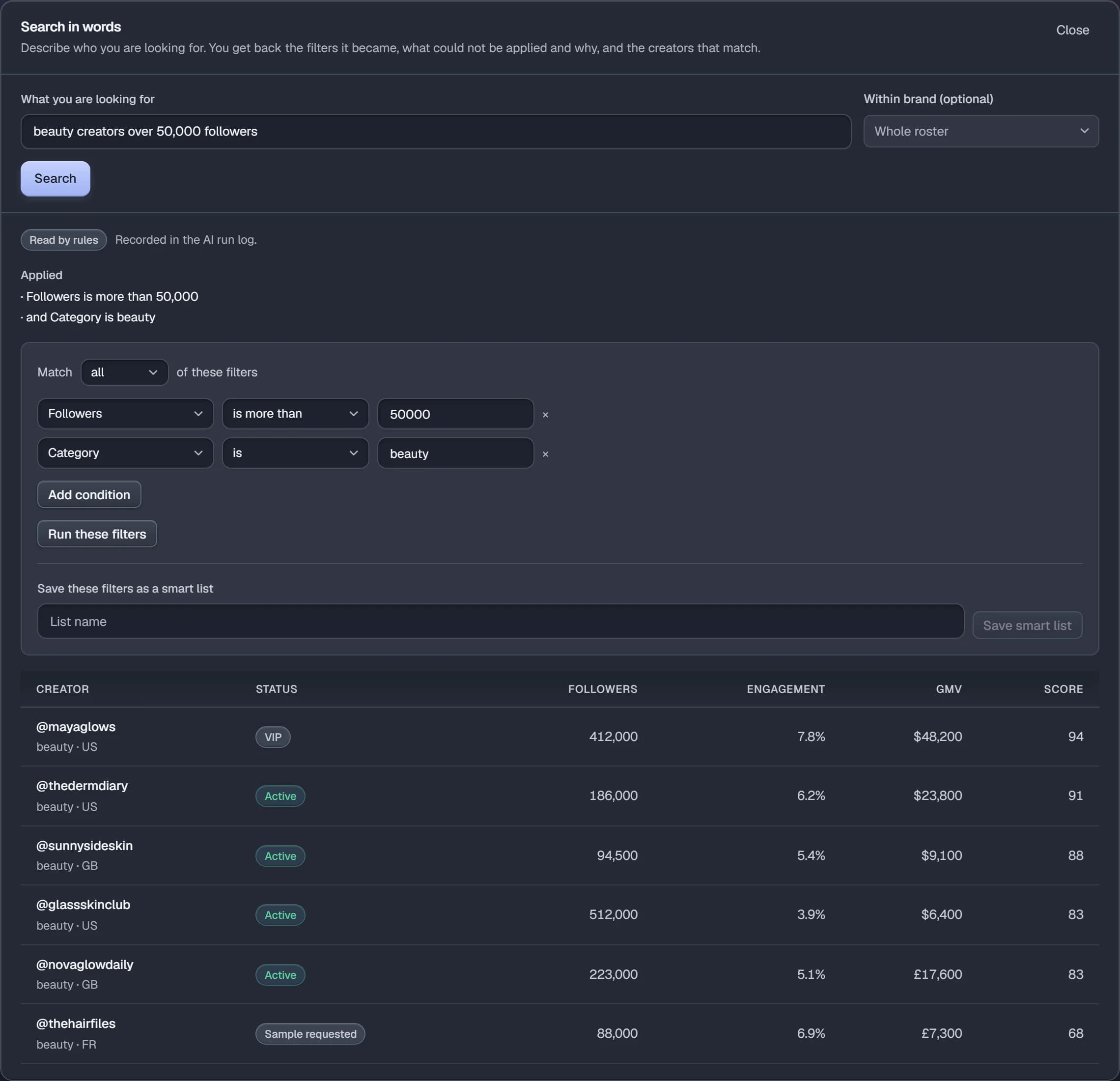1120x1081 pixels.
Task: Click the Sample requested status badge
Action: pyautogui.click(x=310, y=1033)
